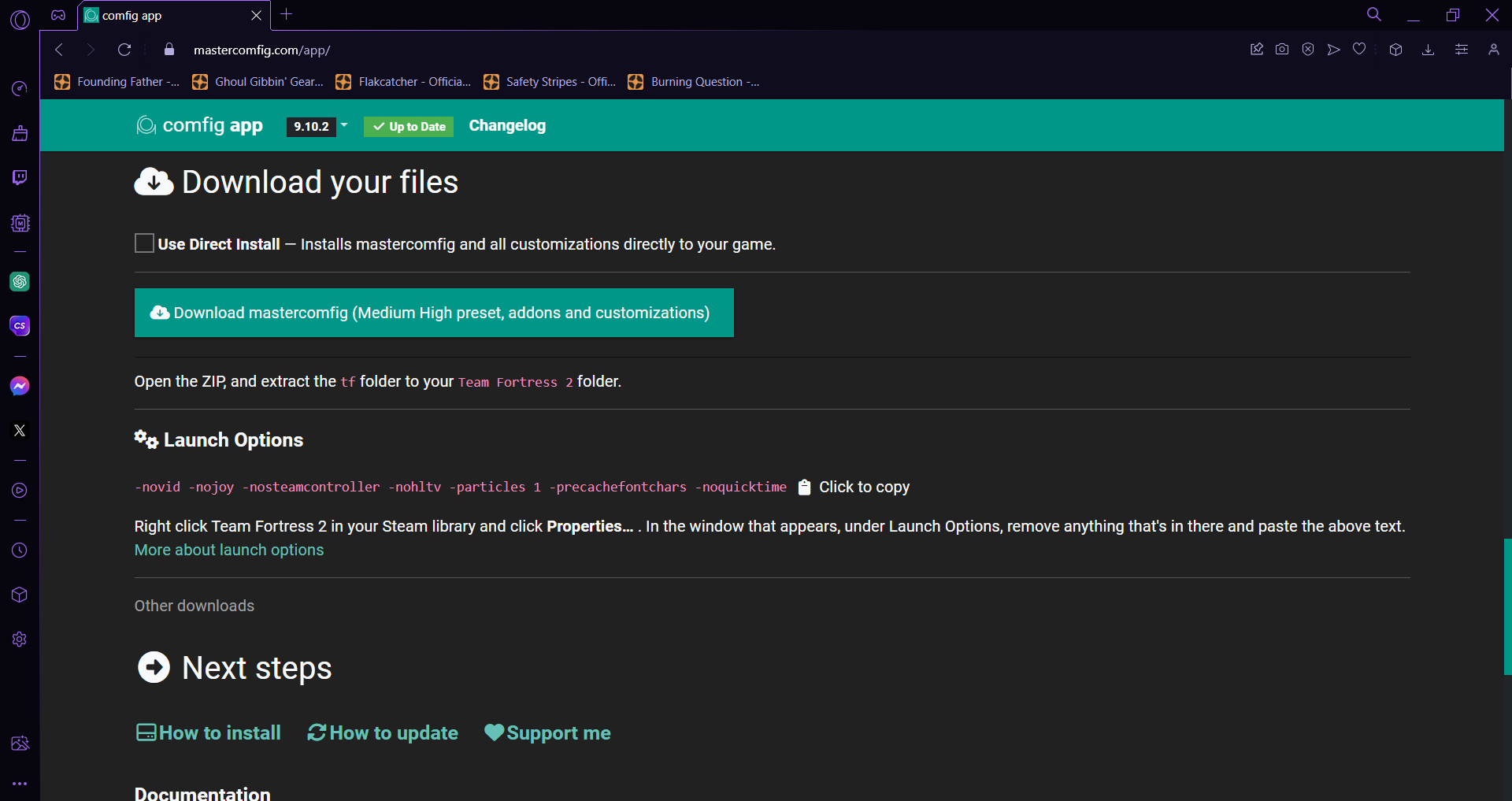
Task: Bookmark page with heart icon
Action: click(1359, 50)
